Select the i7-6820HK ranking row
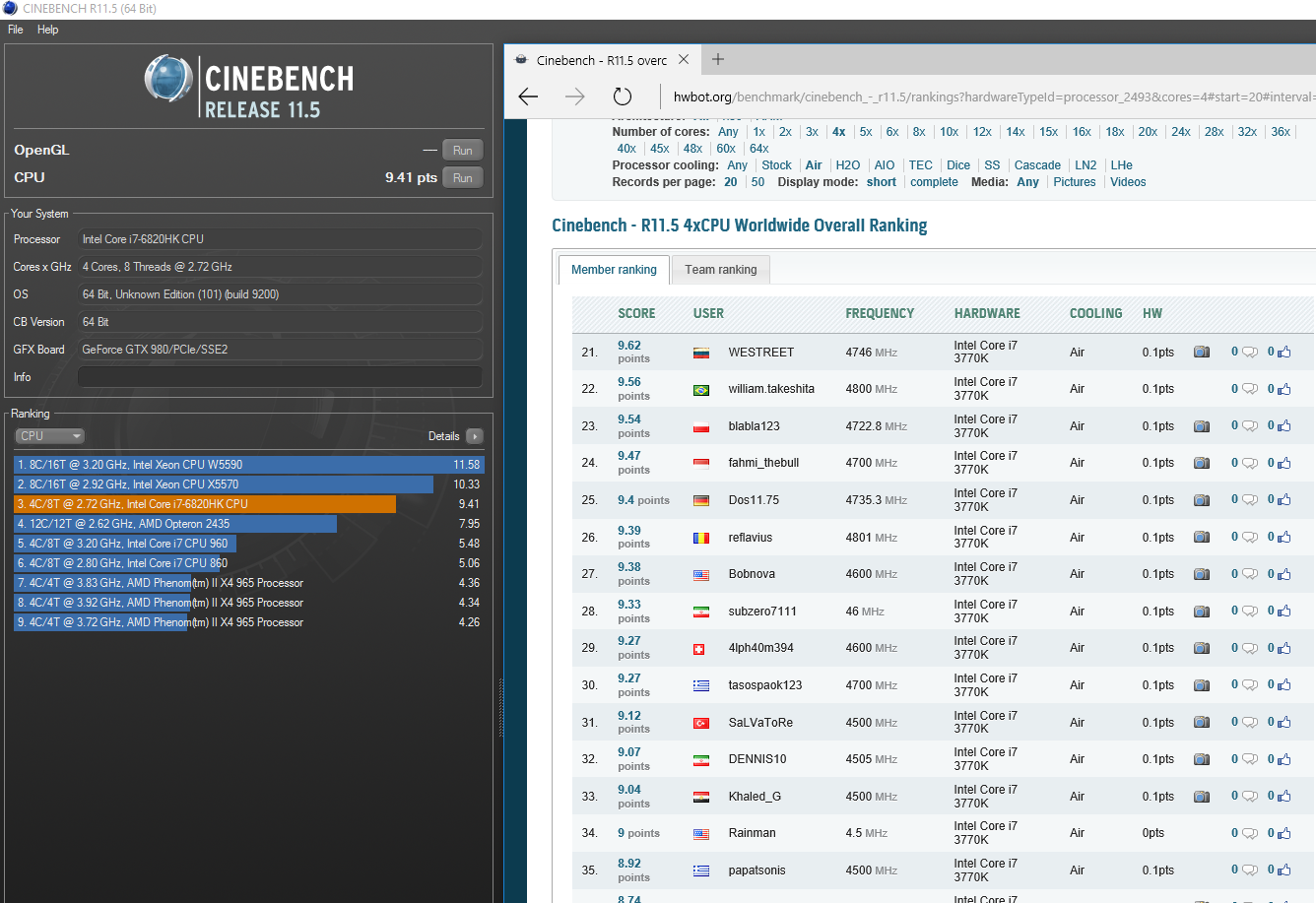This screenshot has height=903, width=1316. tap(248, 504)
